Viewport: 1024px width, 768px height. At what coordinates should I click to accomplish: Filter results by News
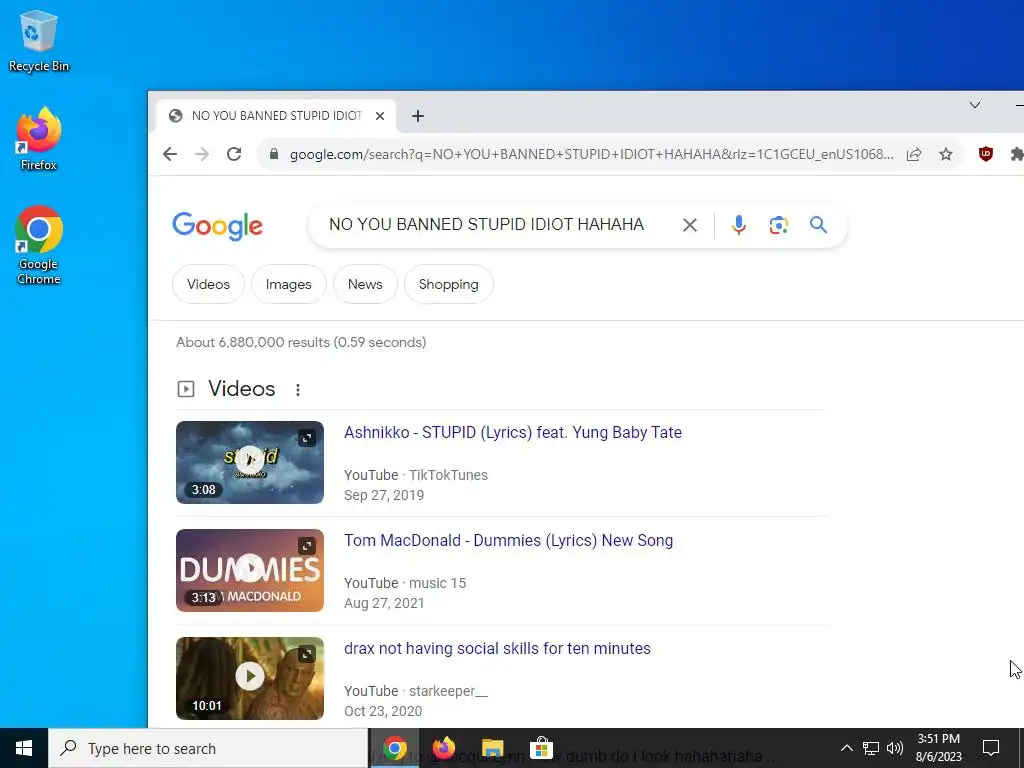pos(365,284)
